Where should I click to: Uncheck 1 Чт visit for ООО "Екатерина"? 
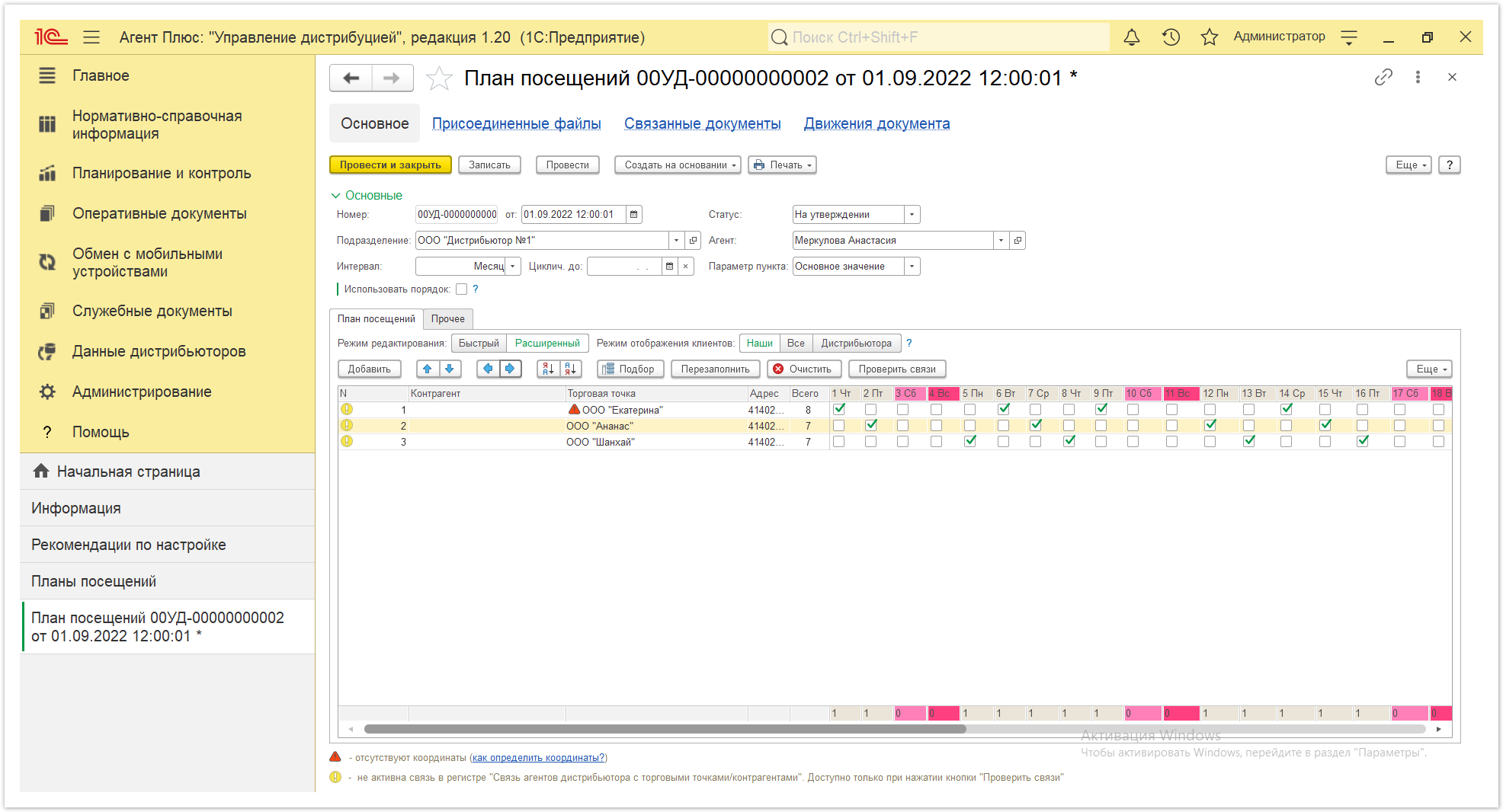pos(839,409)
